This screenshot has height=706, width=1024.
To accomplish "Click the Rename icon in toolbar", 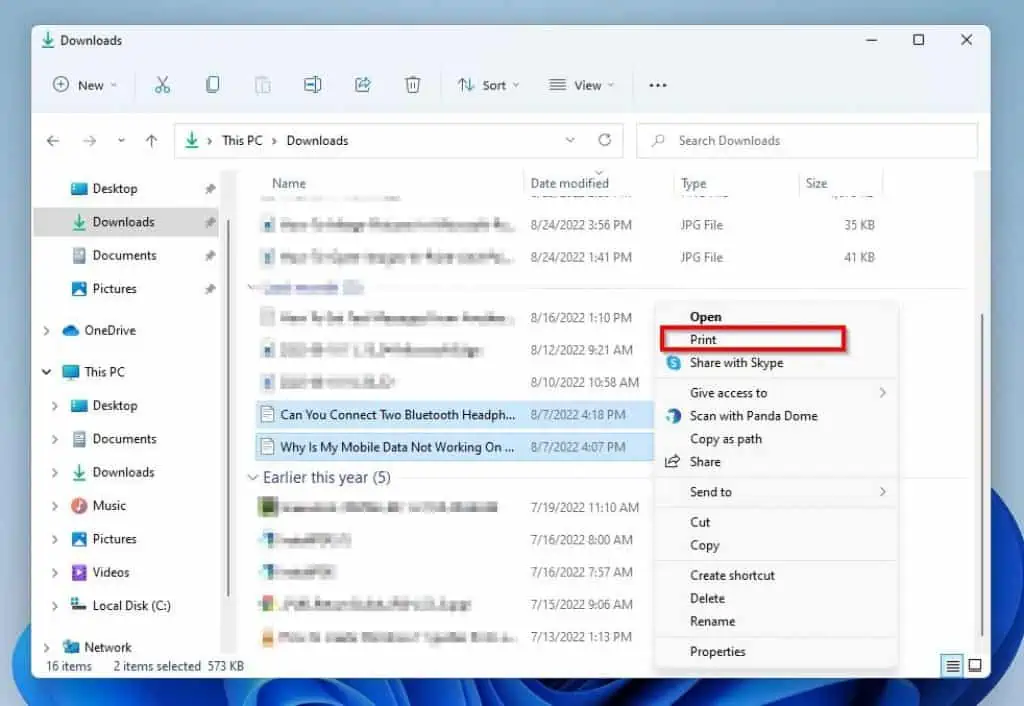I will pyautogui.click(x=312, y=85).
